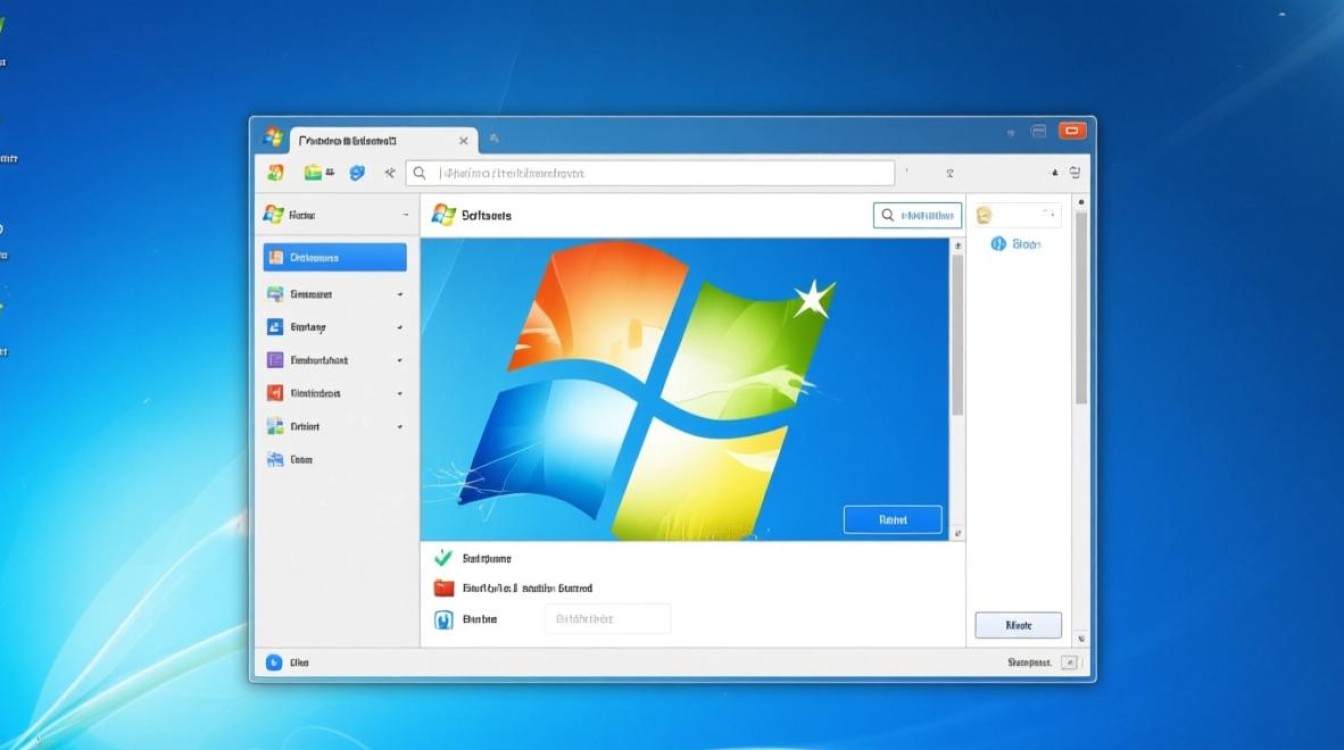Expand the bottom sidebar entry's chevron

coord(401,426)
